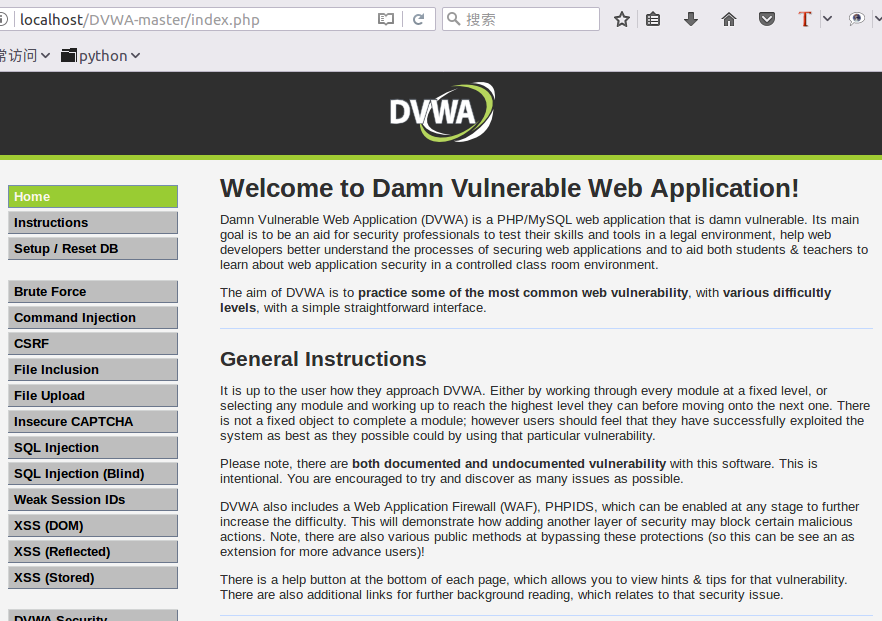Viewport: 882px width, 621px height.
Task: Expand the dropdown next to T icon
Action: [x=827, y=19]
